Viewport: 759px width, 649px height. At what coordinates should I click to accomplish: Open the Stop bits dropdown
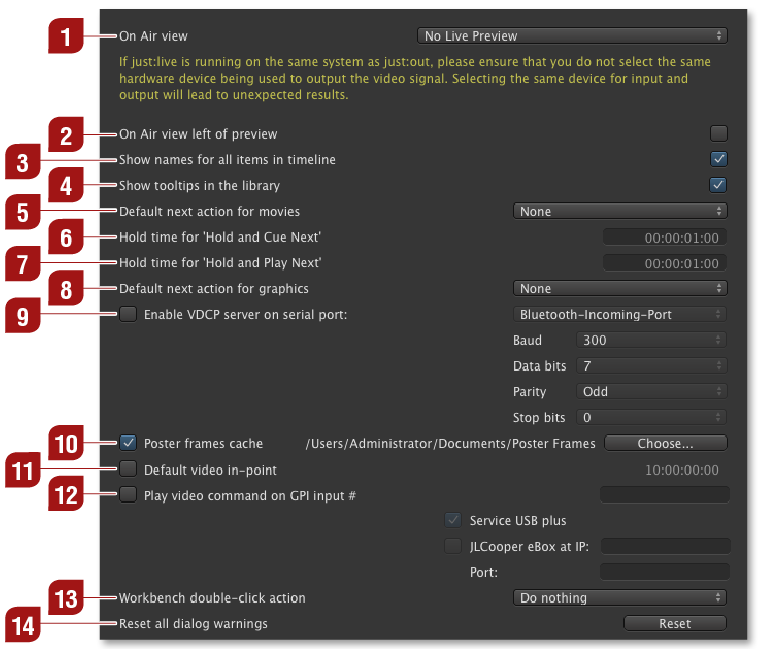click(x=652, y=417)
